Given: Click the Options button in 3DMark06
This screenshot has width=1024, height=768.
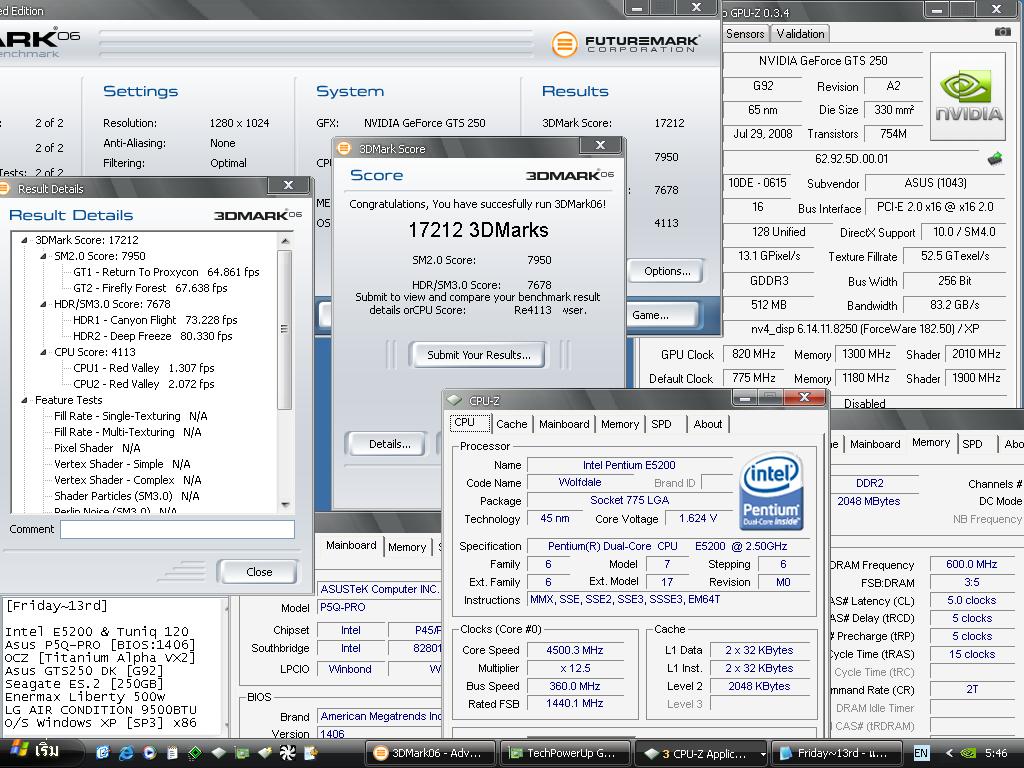Looking at the screenshot, I should point(667,271).
